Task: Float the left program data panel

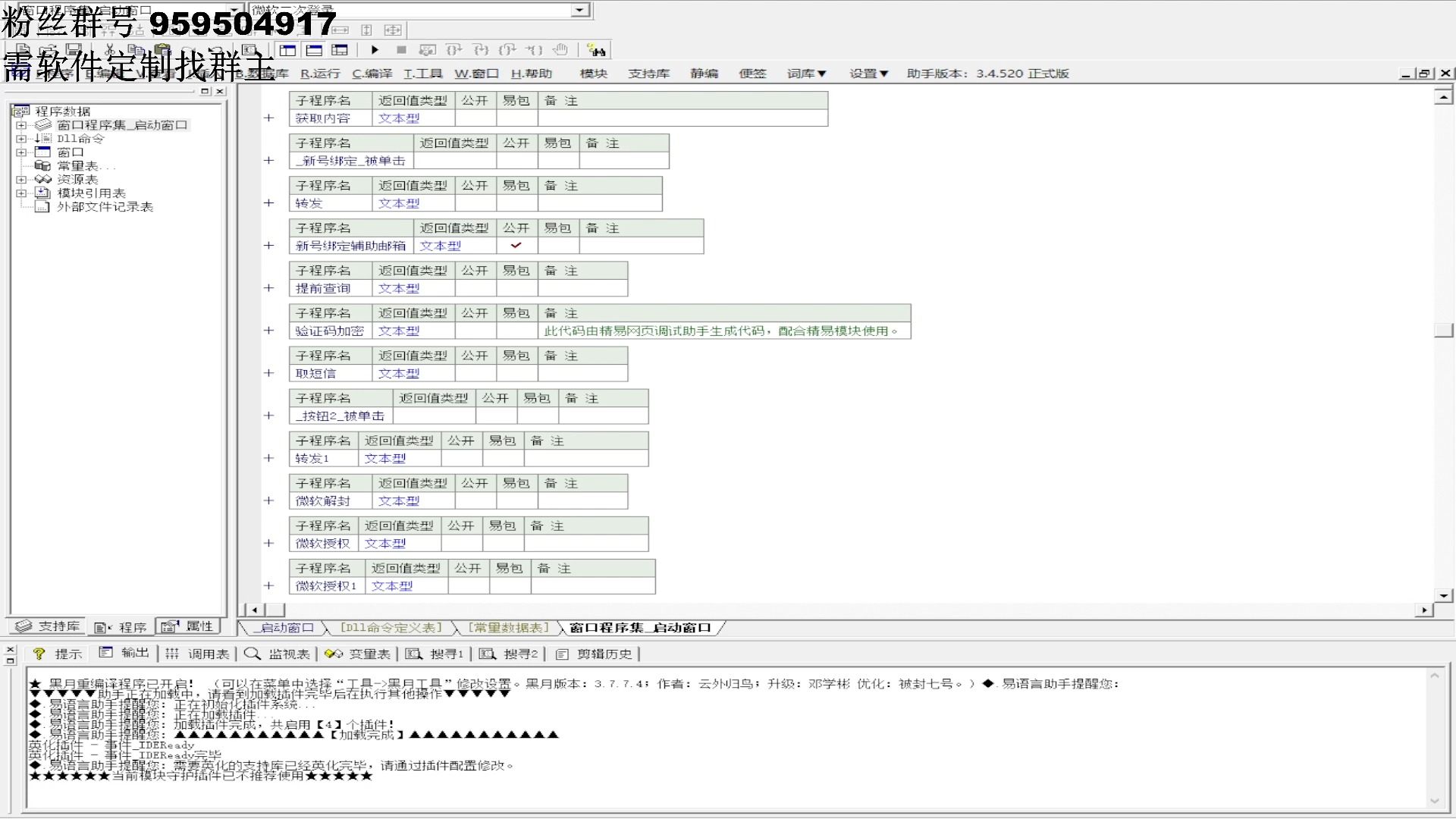Action: coord(205,91)
